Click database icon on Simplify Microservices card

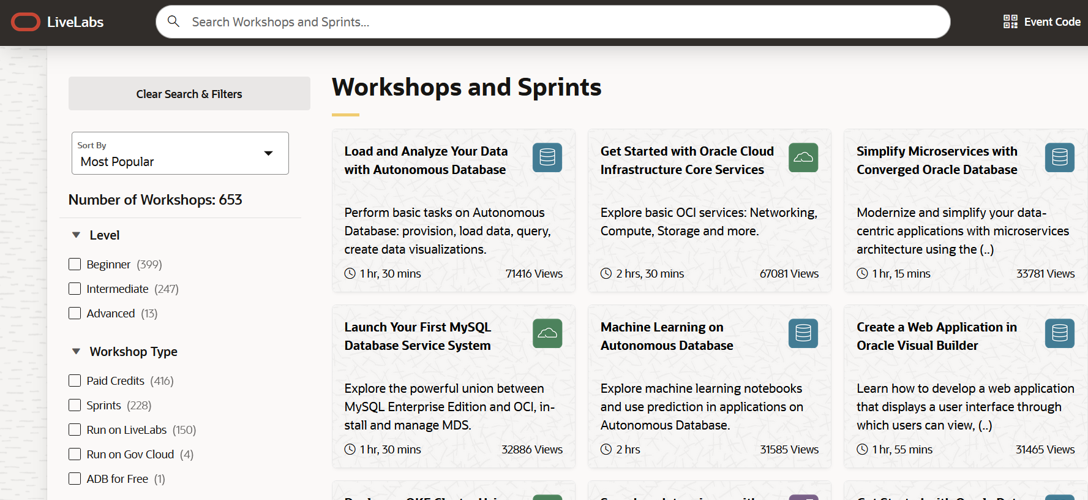(1059, 158)
